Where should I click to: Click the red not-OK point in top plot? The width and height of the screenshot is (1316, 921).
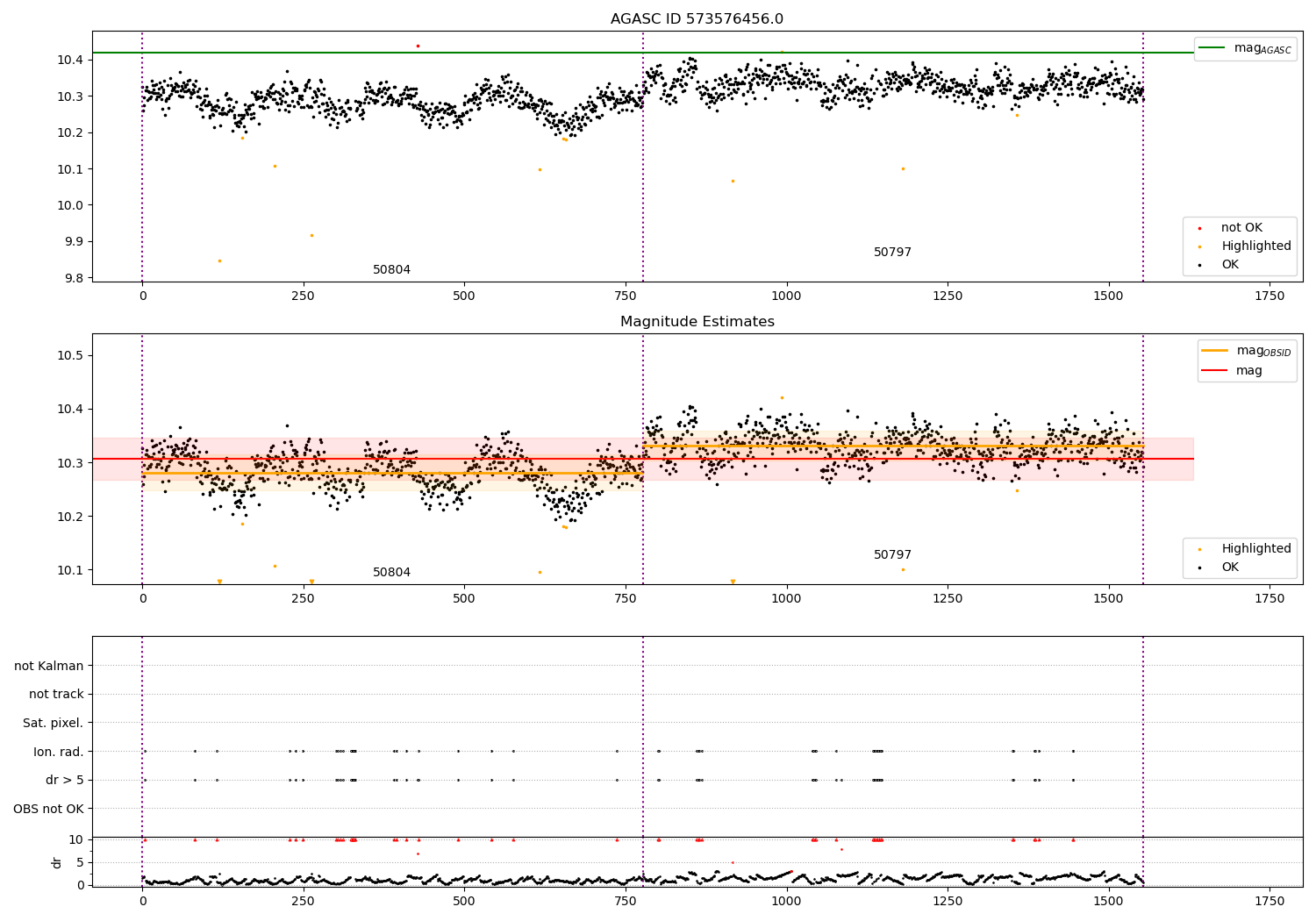click(418, 46)
